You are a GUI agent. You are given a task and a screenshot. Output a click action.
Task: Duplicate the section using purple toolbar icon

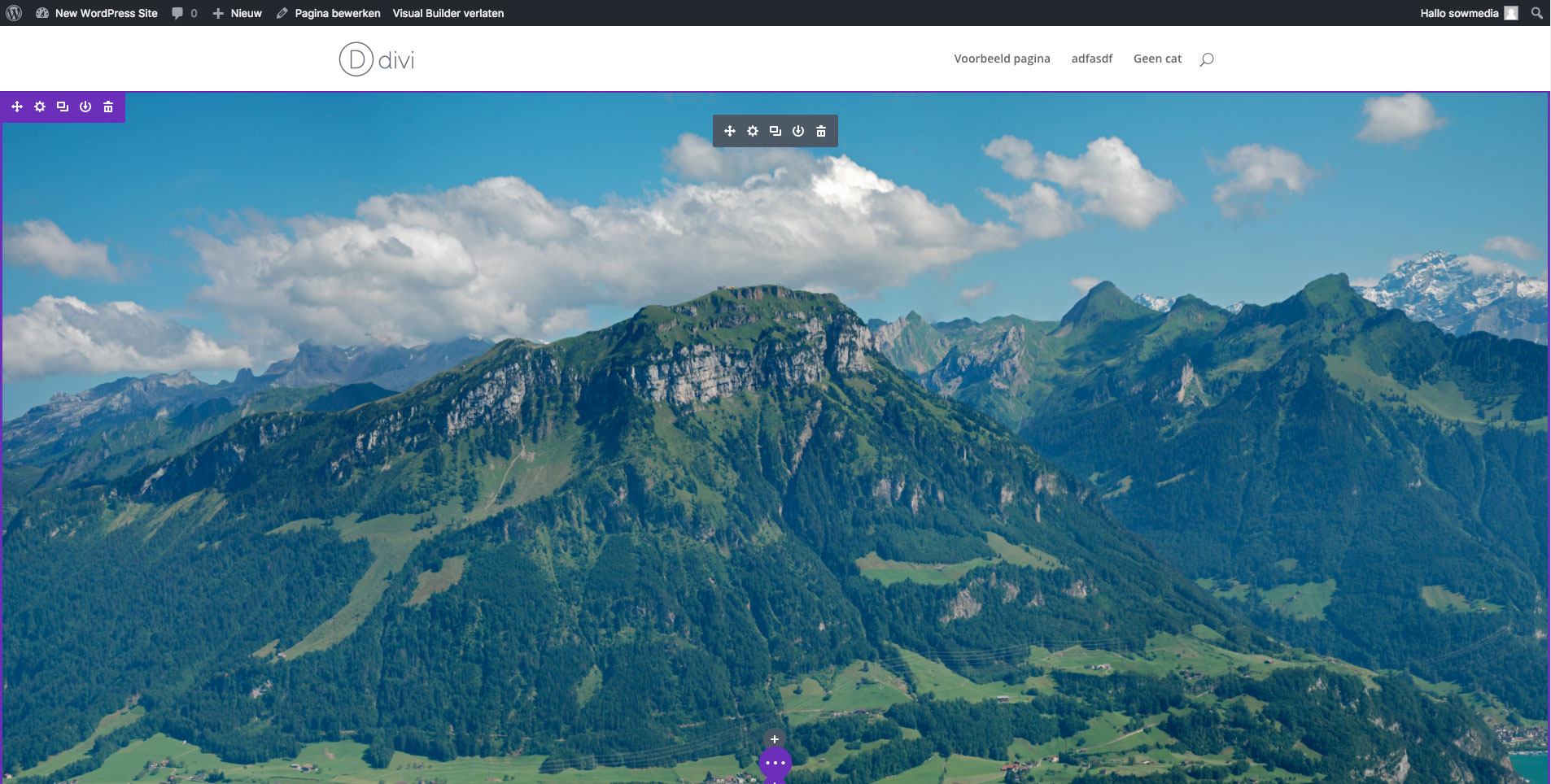pyautogui.click(x=63, y=107)
